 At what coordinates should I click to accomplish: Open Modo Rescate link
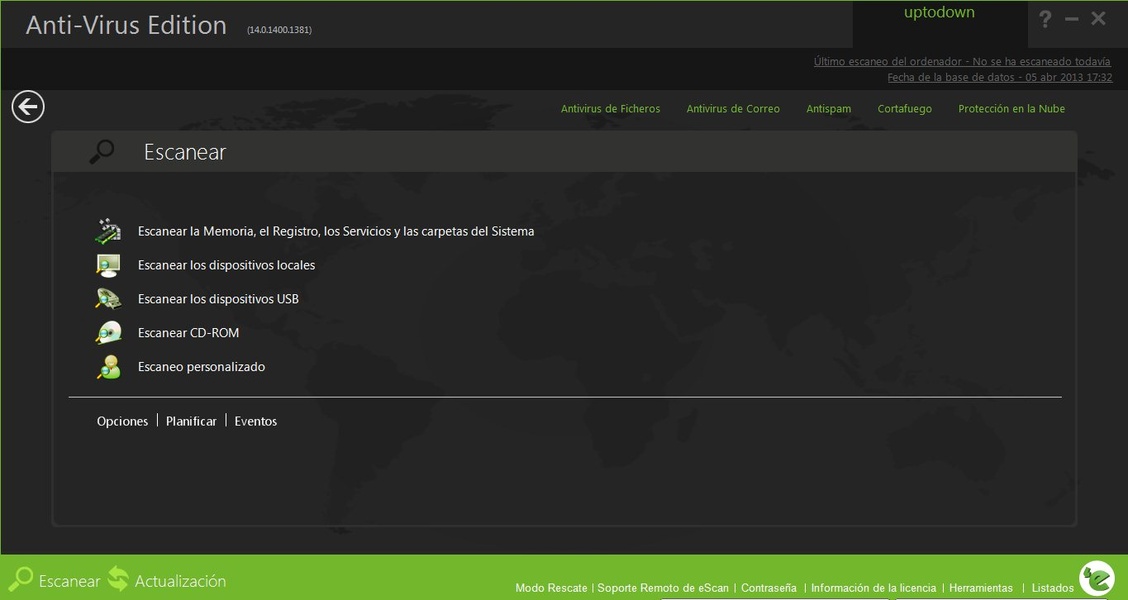[551, 588]
